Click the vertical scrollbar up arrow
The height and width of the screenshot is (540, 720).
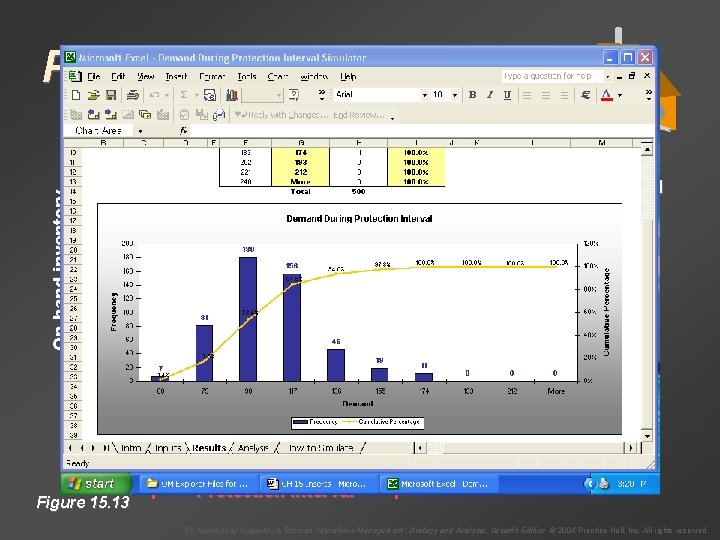tap(647, 150)
